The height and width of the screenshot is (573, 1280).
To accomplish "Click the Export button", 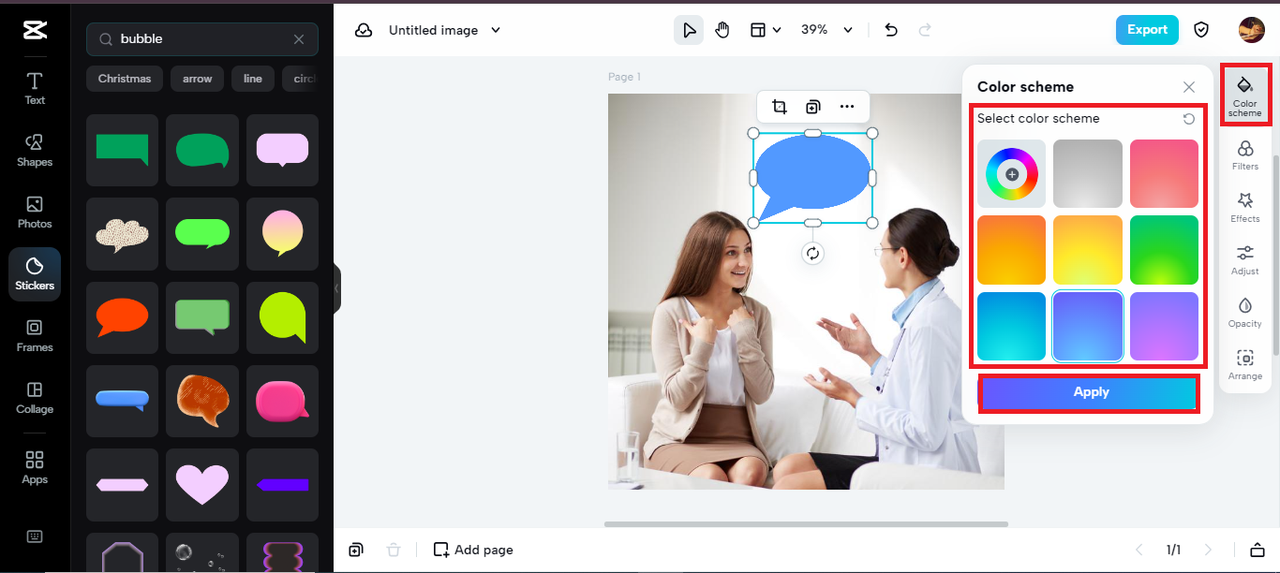I will tap(1147, 30).
